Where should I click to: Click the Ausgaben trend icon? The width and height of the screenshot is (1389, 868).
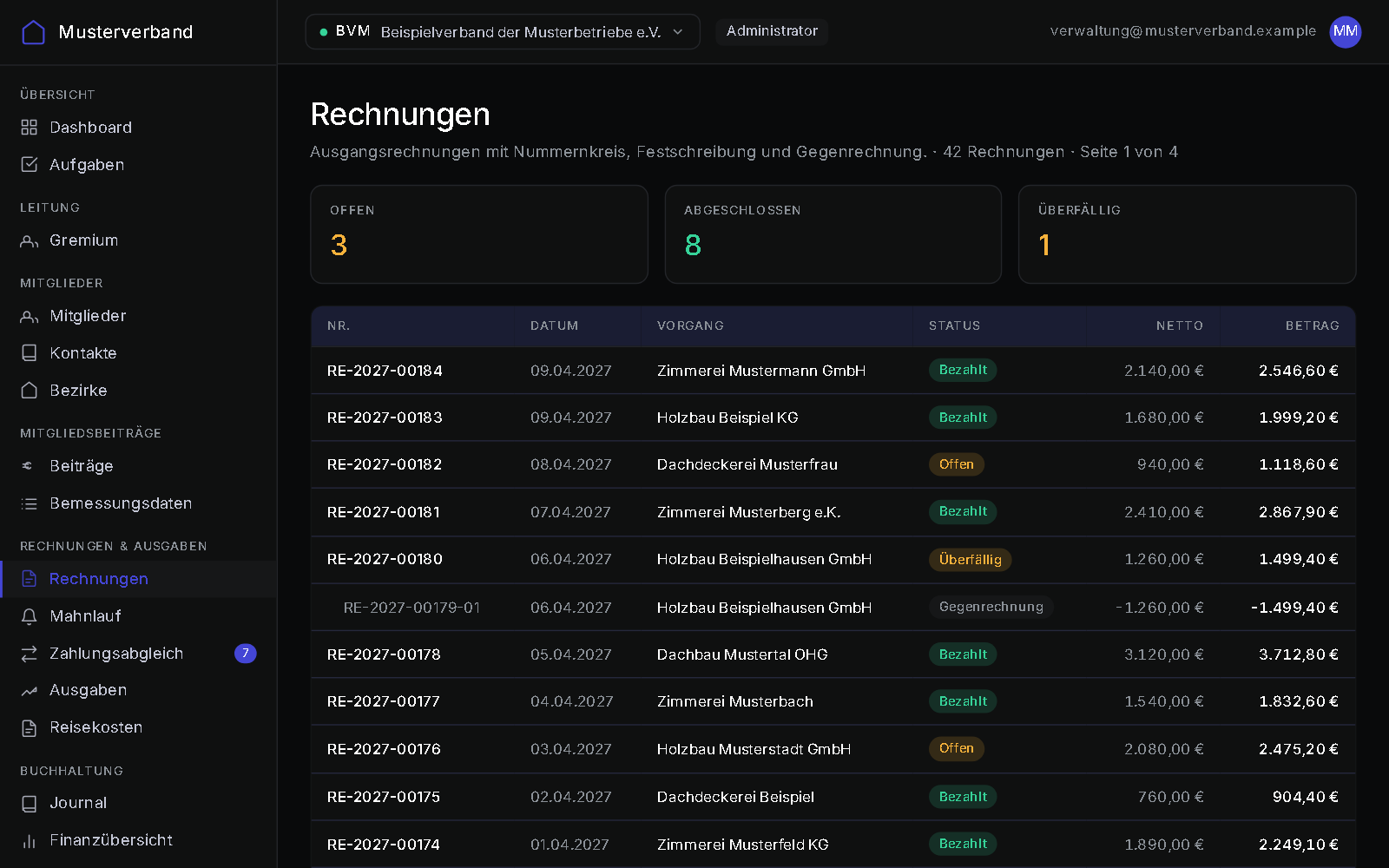[30, 691]
